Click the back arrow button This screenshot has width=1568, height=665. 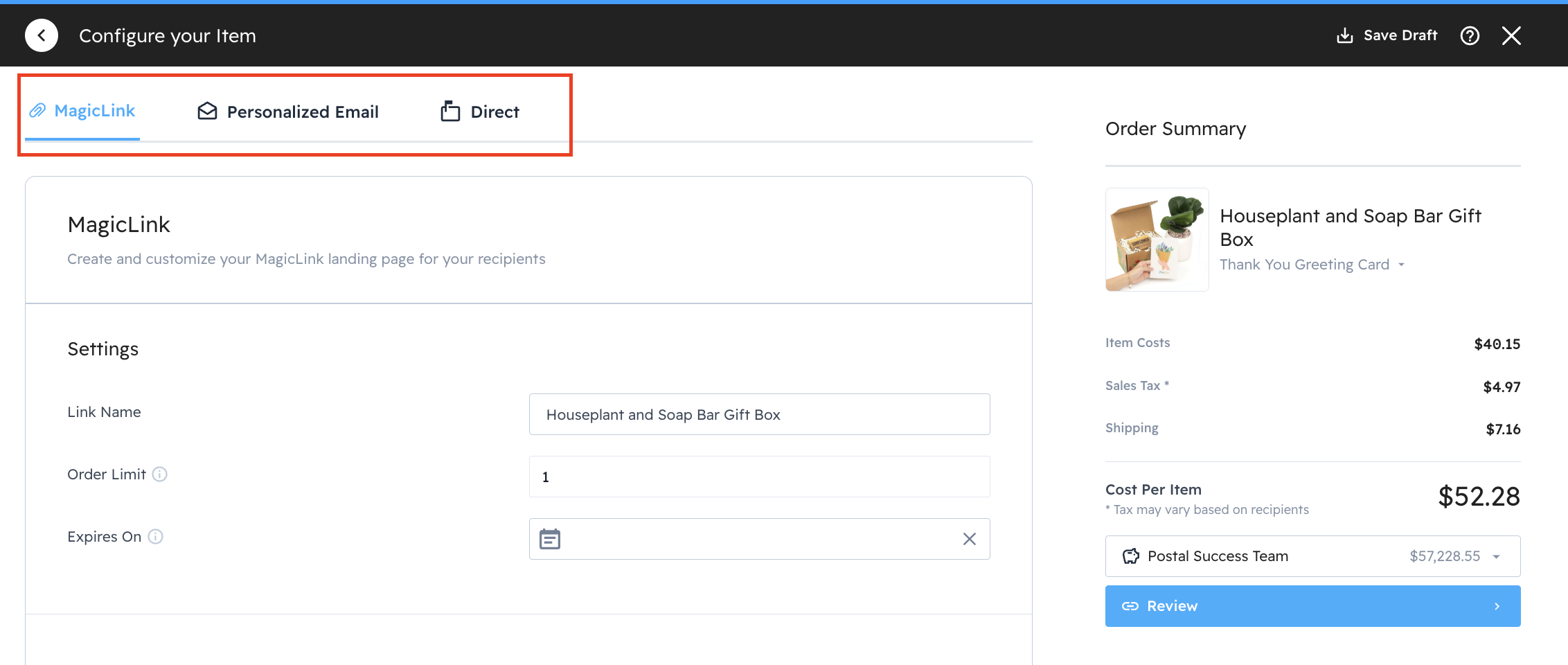42,35
